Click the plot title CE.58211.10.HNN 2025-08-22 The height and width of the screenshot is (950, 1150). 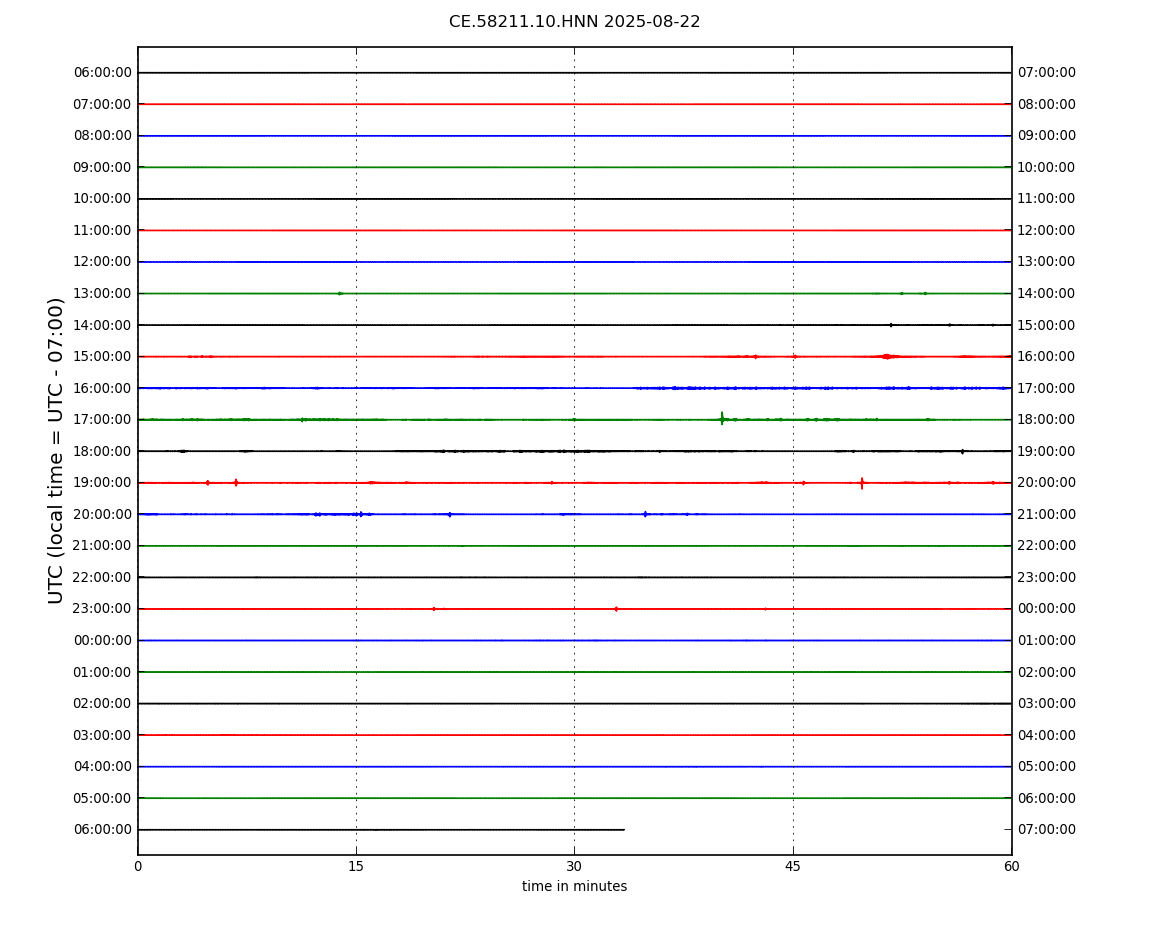pos(574,22)
